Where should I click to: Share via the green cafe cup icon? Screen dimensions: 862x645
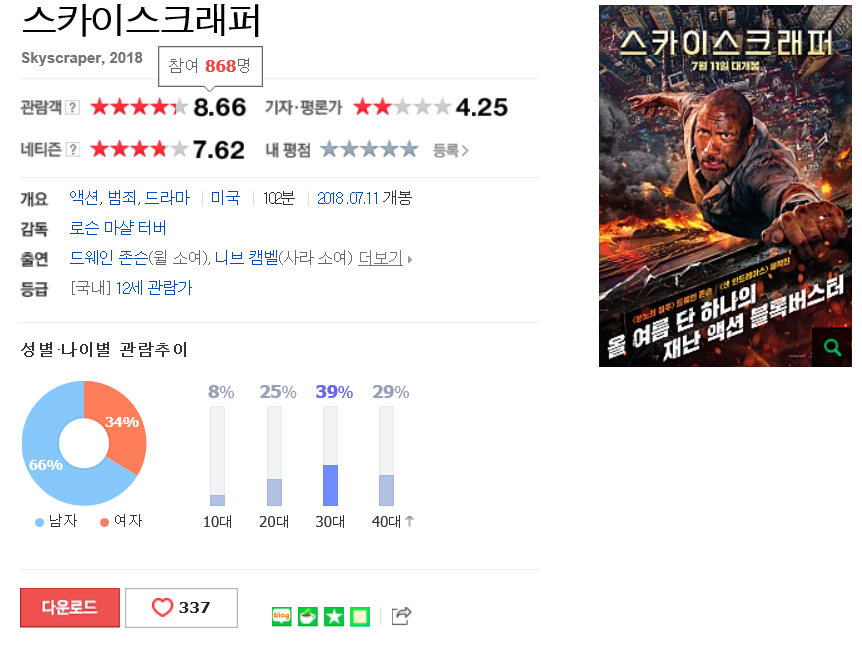(307, 616)
